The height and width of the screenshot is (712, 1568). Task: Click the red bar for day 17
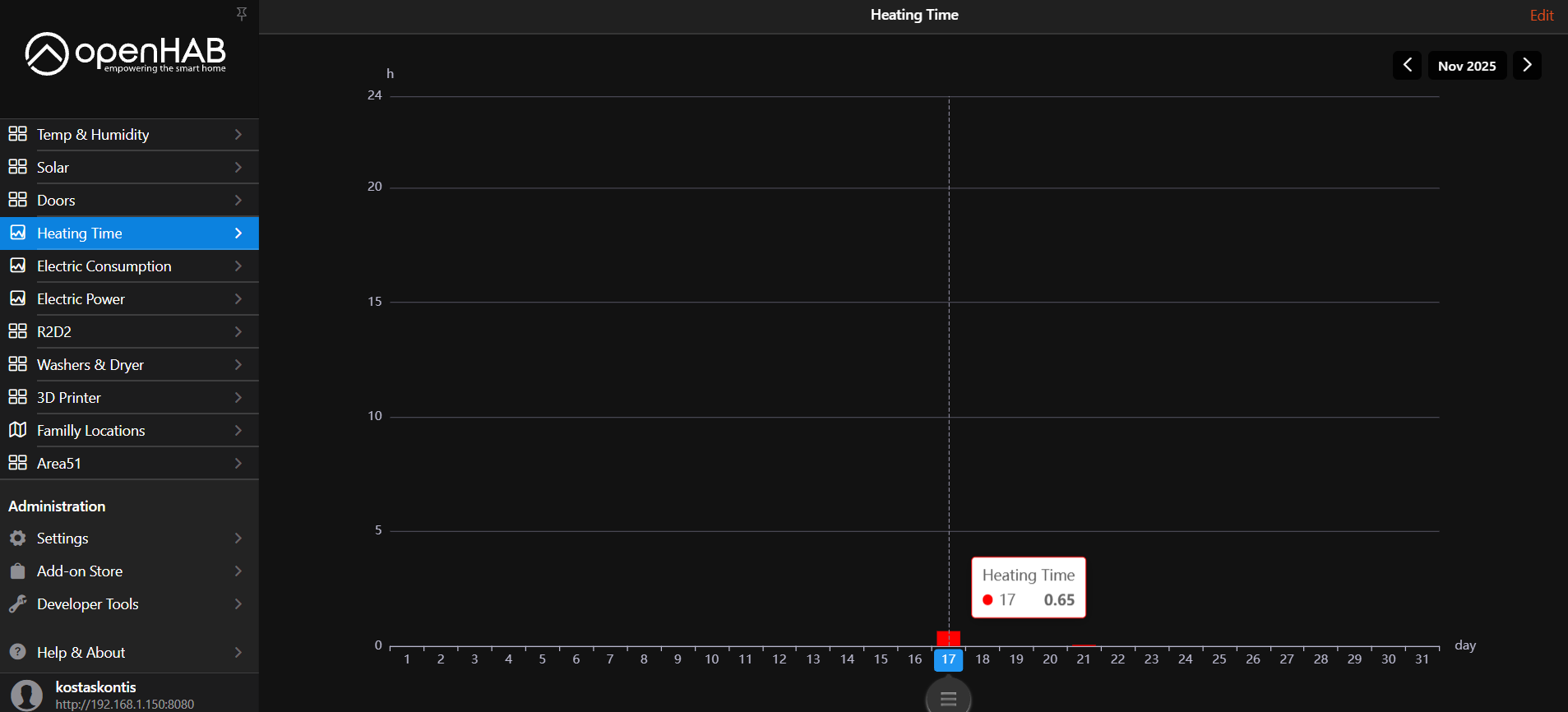point(948,638)
